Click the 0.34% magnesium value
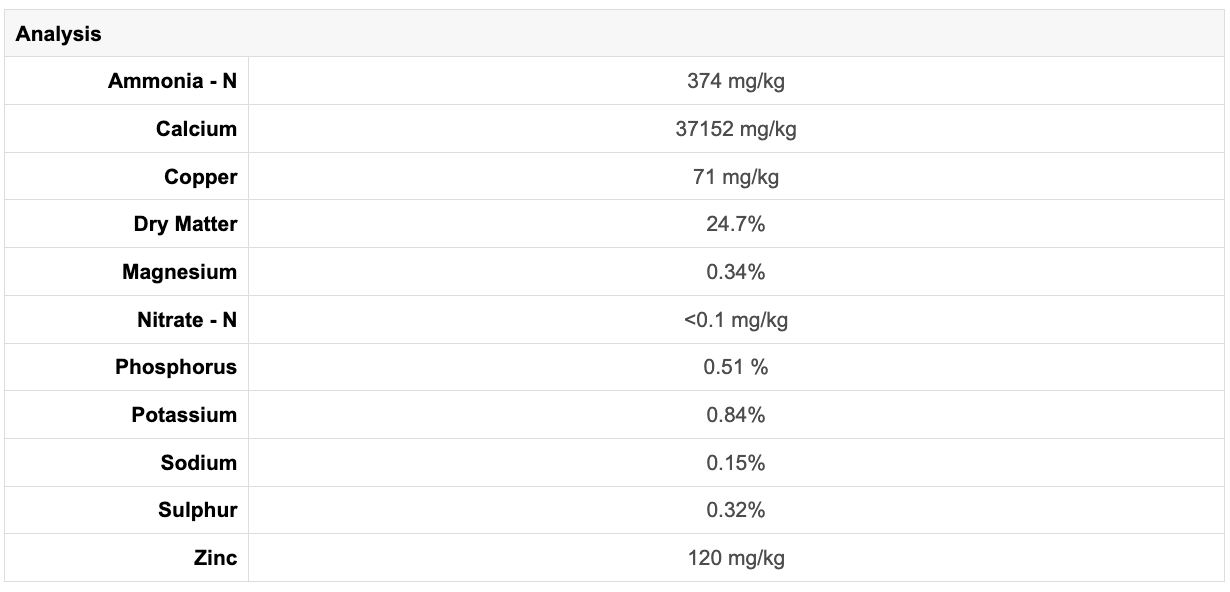The height and width of the screenshot is (592, 1230). point(735,272)
